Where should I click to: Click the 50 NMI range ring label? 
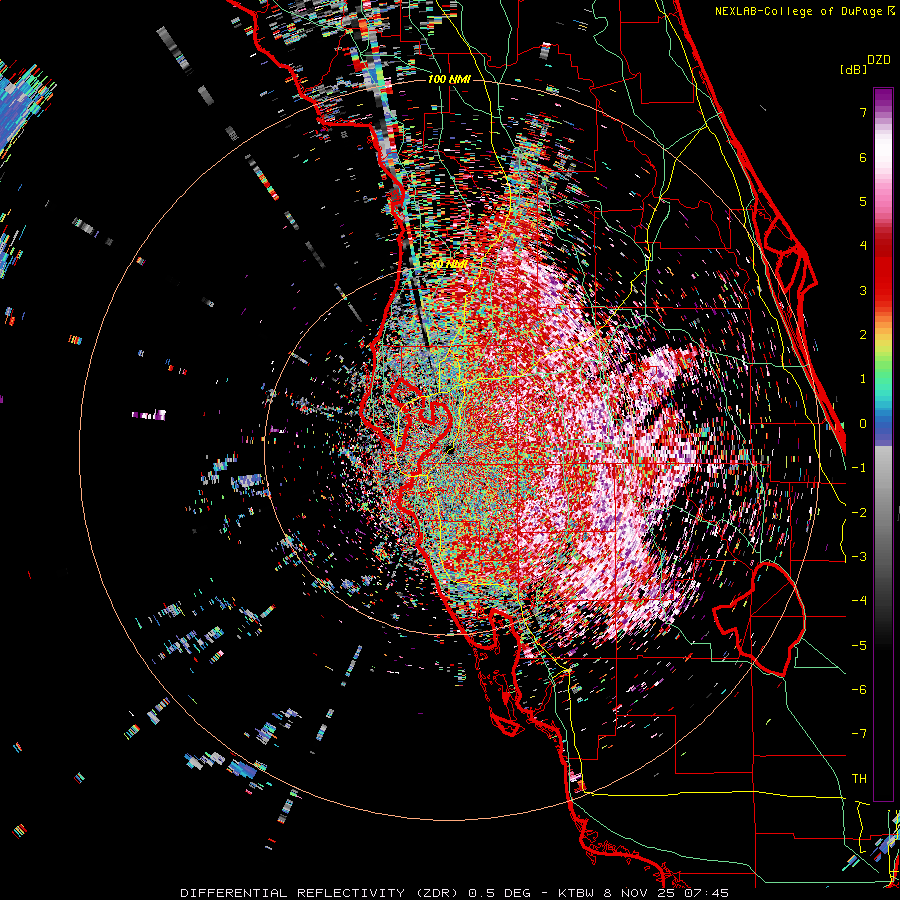tap(448, 265)
